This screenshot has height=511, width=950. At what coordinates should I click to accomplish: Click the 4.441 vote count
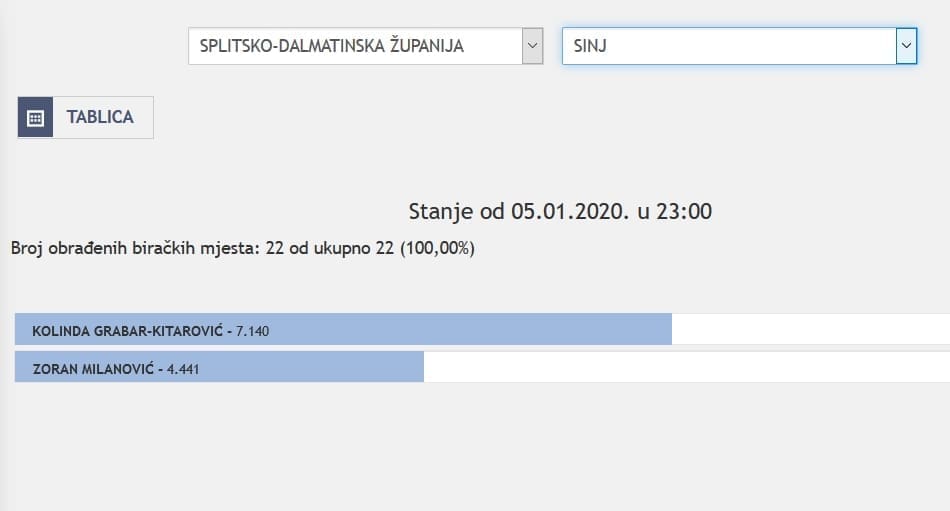tap(184, 368)
